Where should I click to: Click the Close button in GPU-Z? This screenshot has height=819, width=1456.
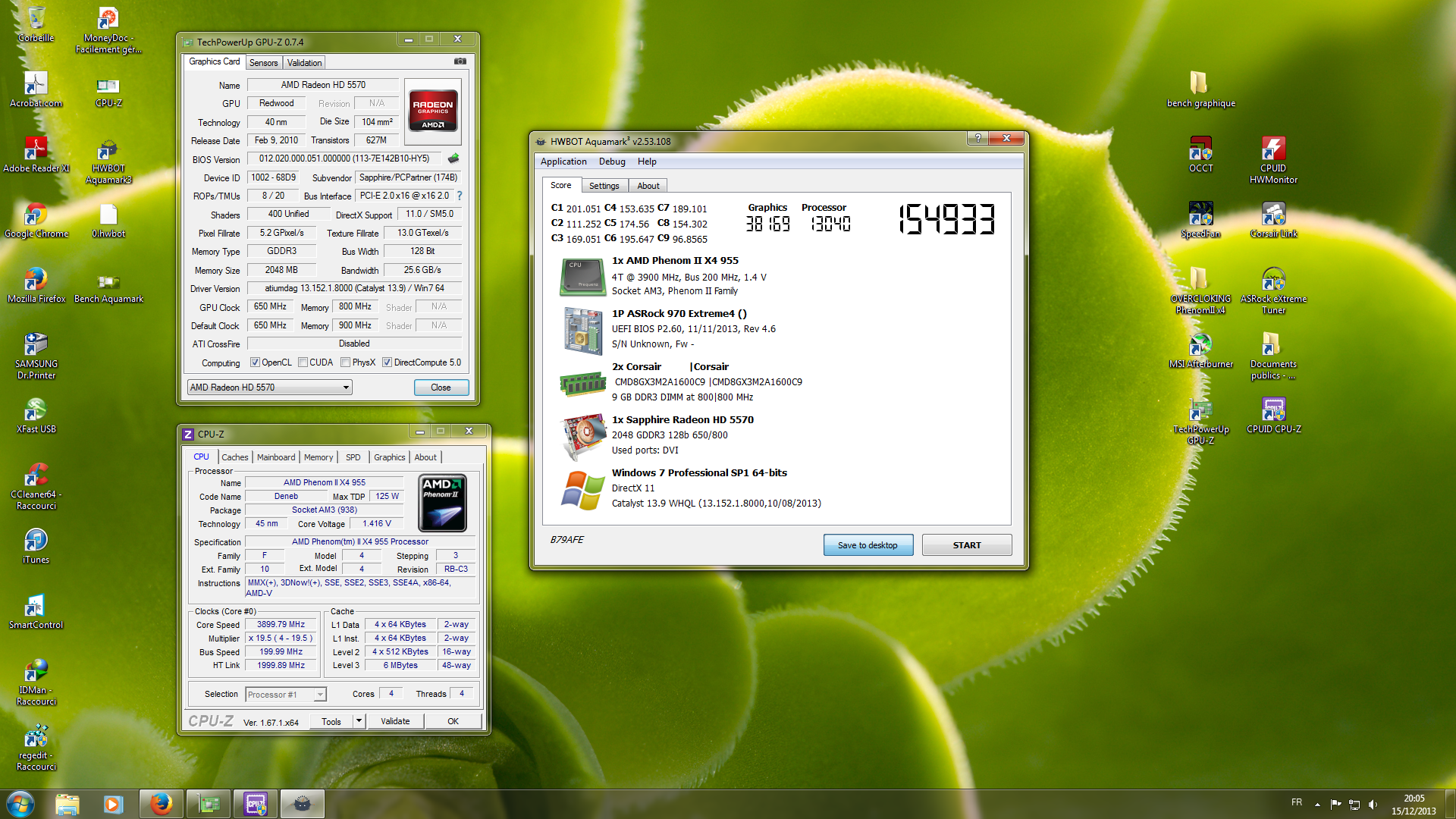(441, 388)
